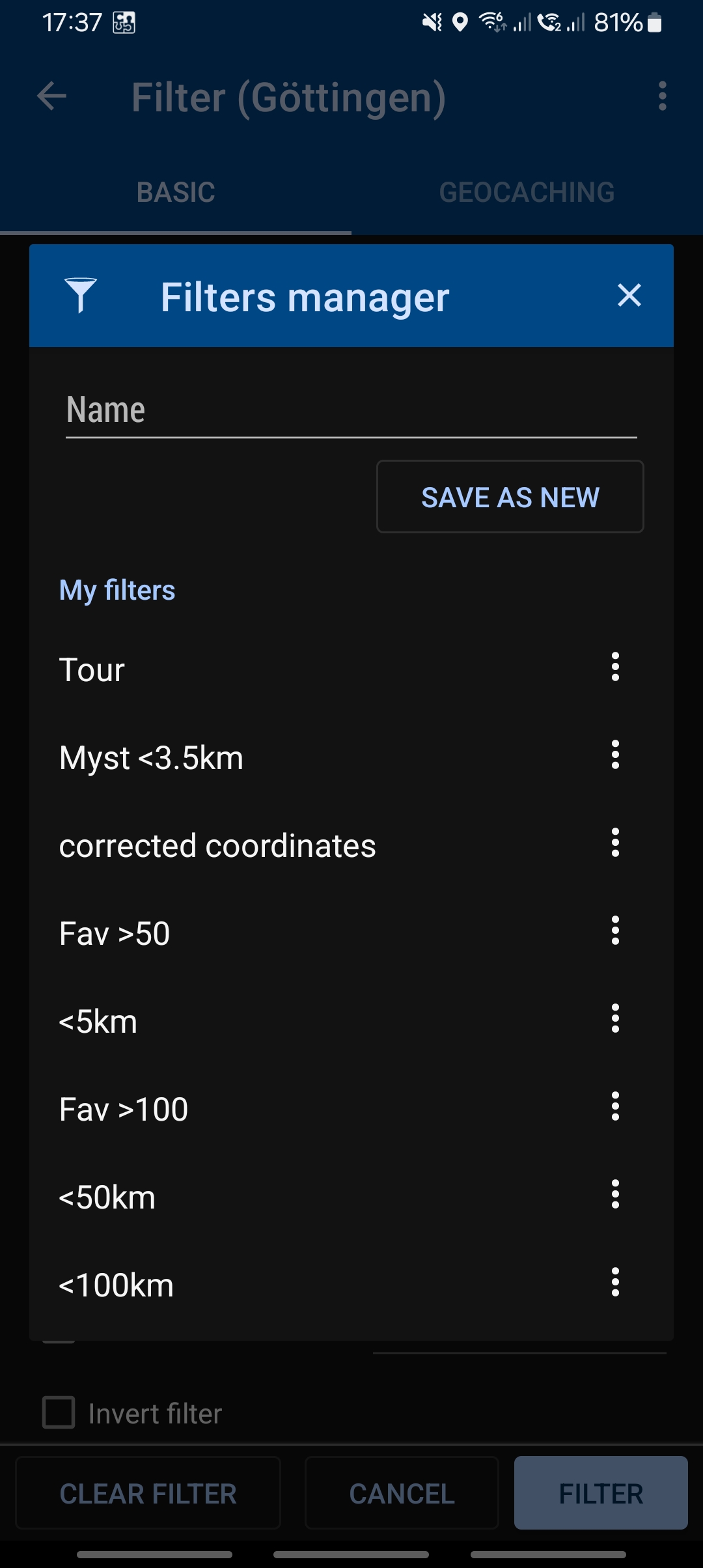
Task: Focus the Name input field
Action: [351, 412]
